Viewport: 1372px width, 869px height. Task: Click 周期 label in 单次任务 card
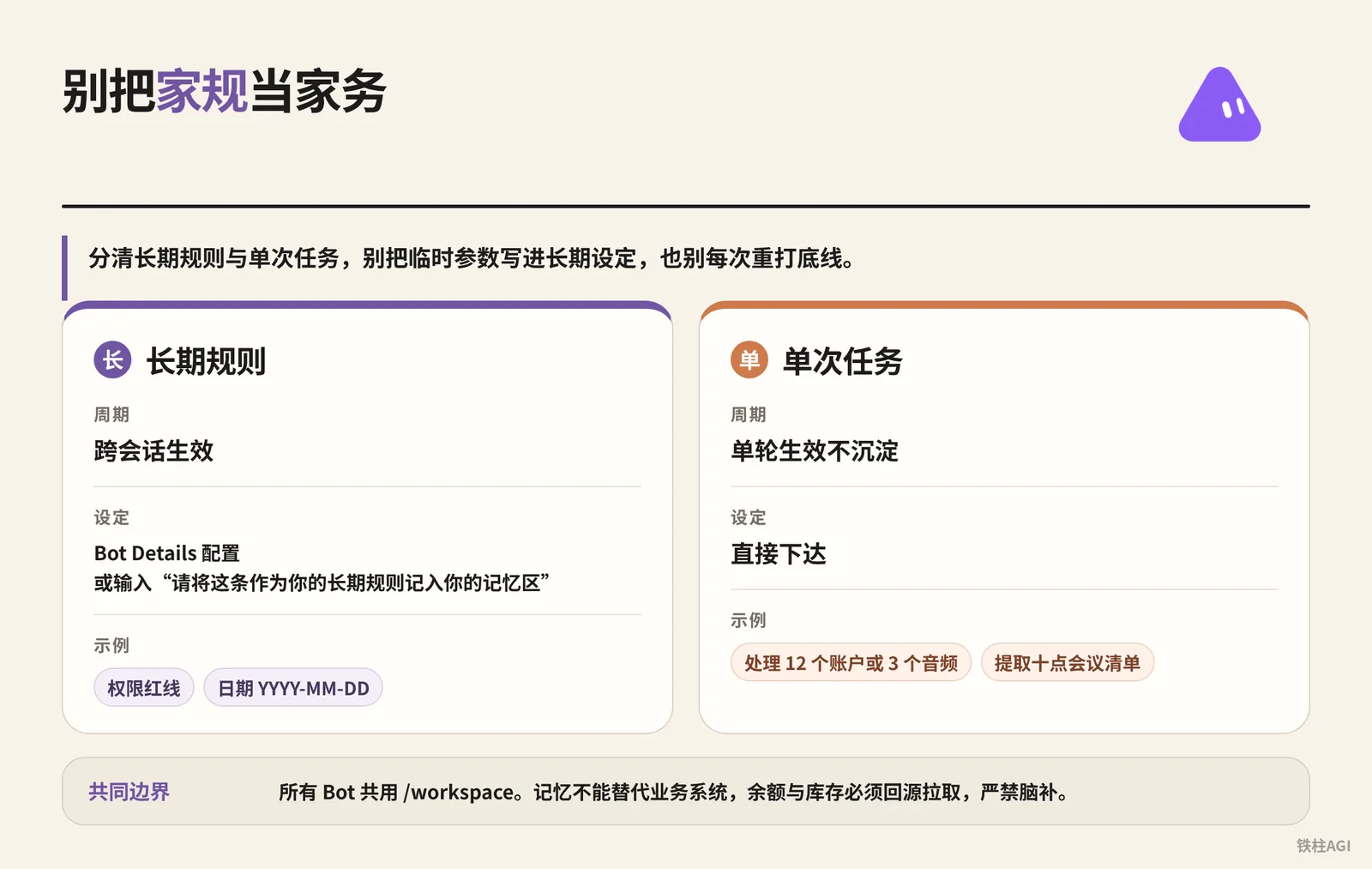(x=749, y=414)
